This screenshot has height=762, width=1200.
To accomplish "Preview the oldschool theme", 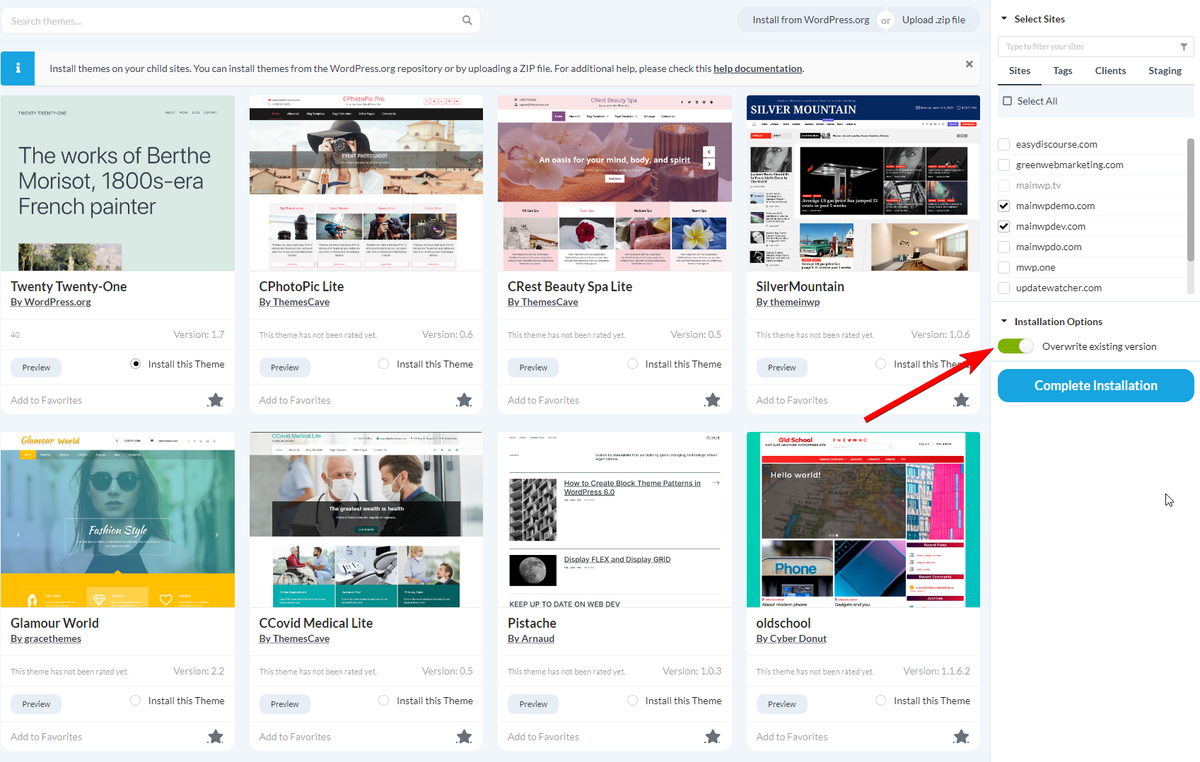I will point(782,704).
